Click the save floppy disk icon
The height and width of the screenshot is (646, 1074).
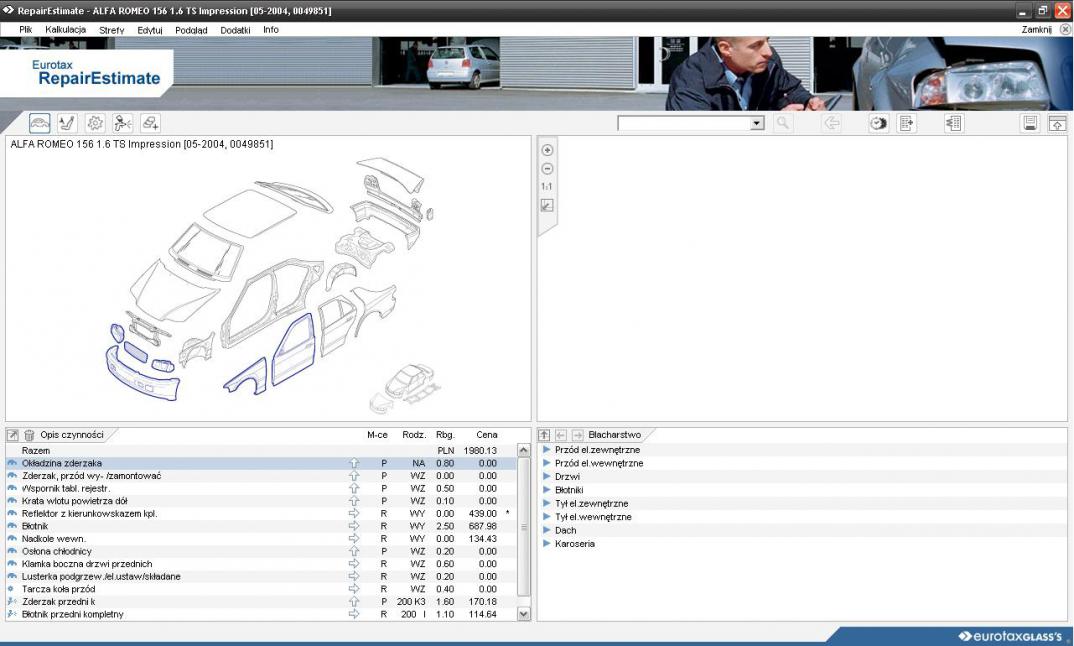coord(1030,123)
